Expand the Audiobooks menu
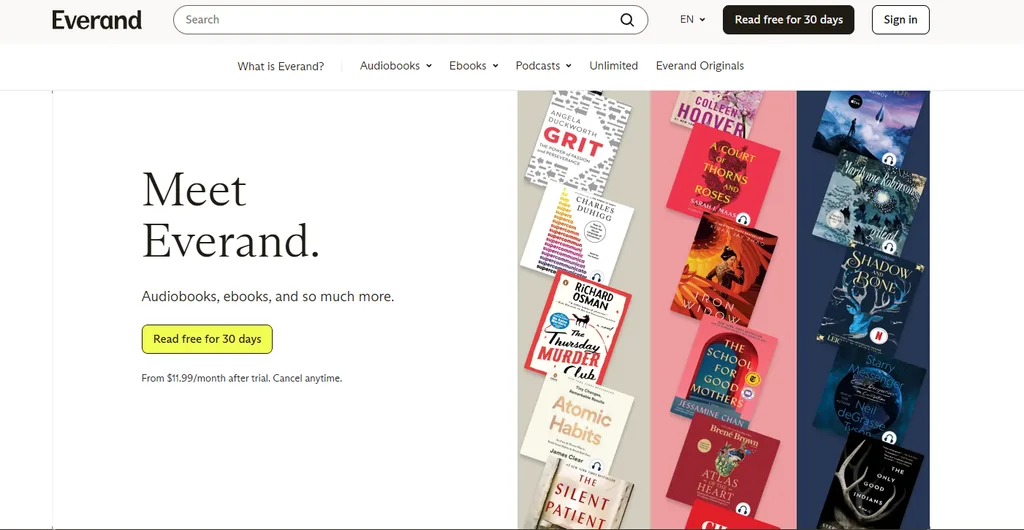 tap(396, 66)
